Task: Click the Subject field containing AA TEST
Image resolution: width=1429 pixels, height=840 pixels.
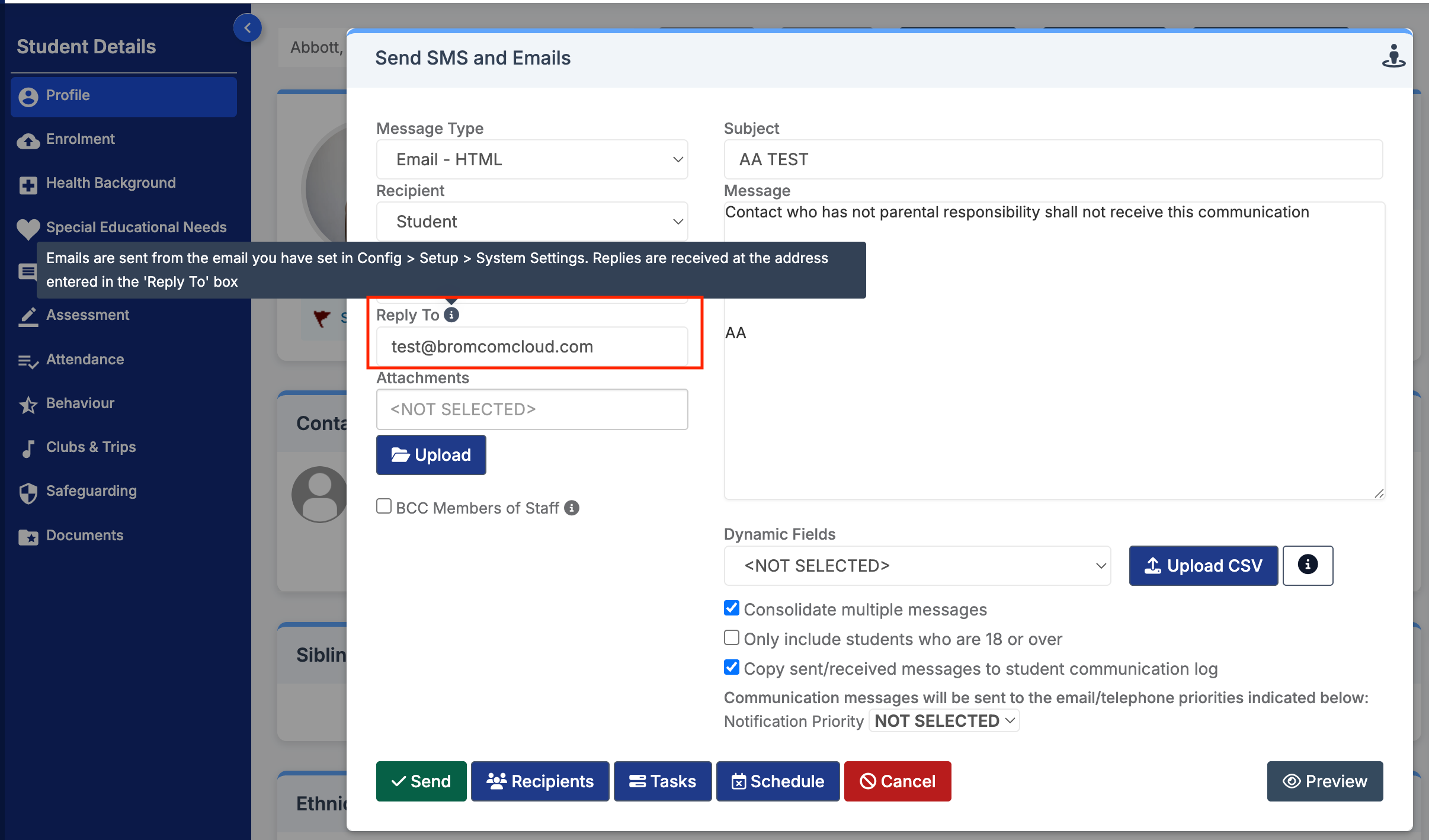Action: 1053,159
